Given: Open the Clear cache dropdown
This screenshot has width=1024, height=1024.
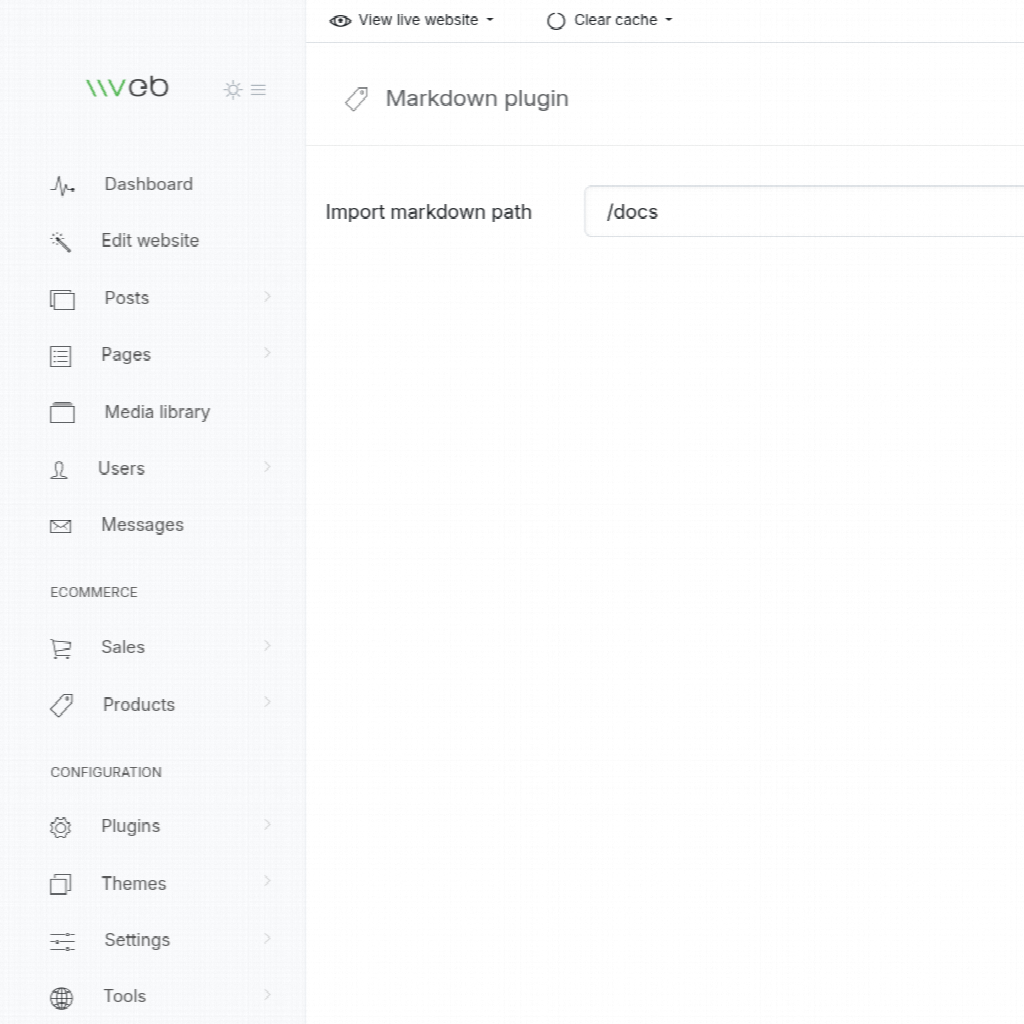Looking at the screenshot, I should coord(610,20).
